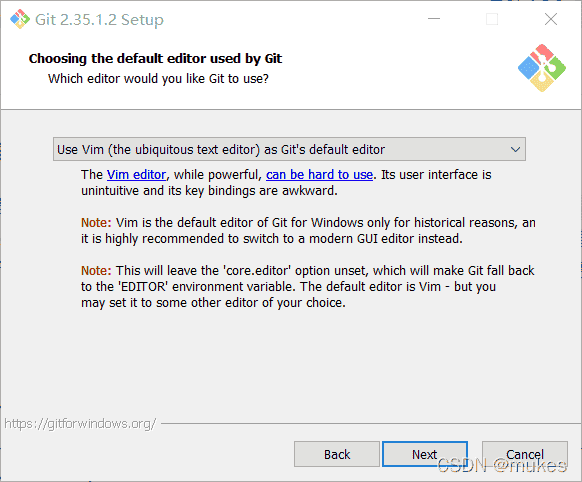Click the gitforwindows.org URL text
Screen dimensions: 582x482
[x=80, y=423]
